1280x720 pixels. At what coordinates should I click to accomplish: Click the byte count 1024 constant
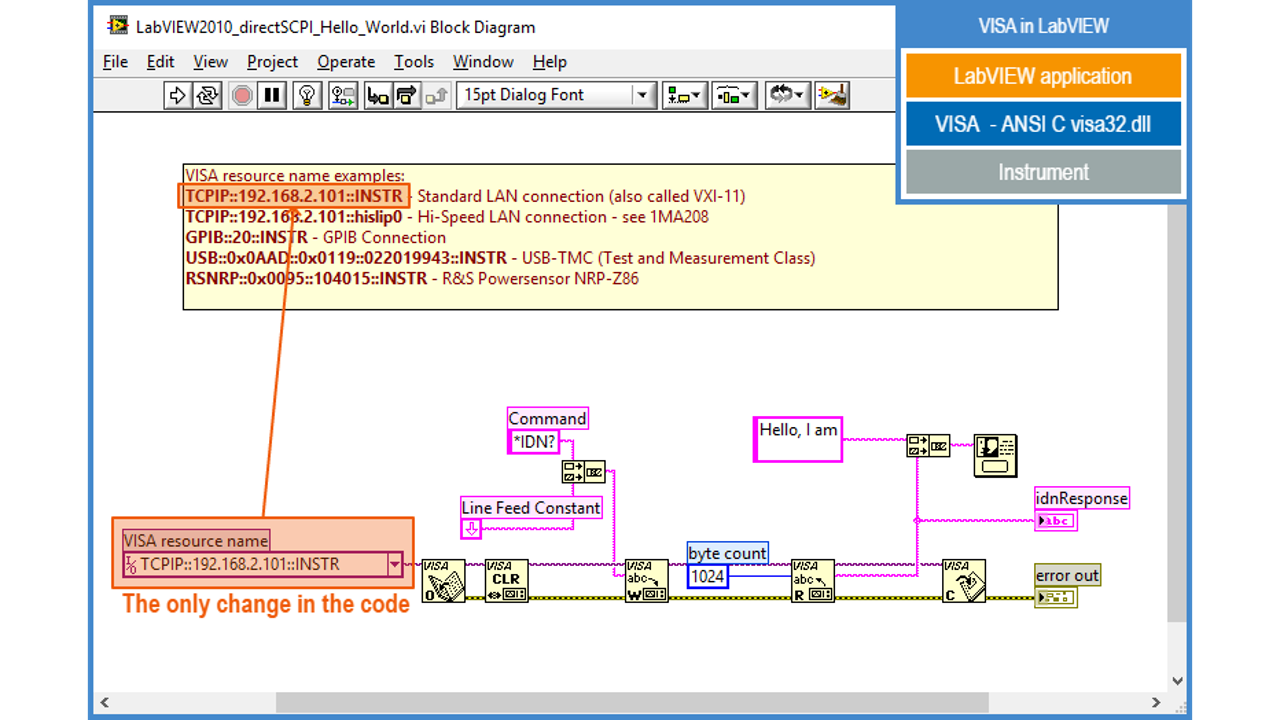[708, 576]
